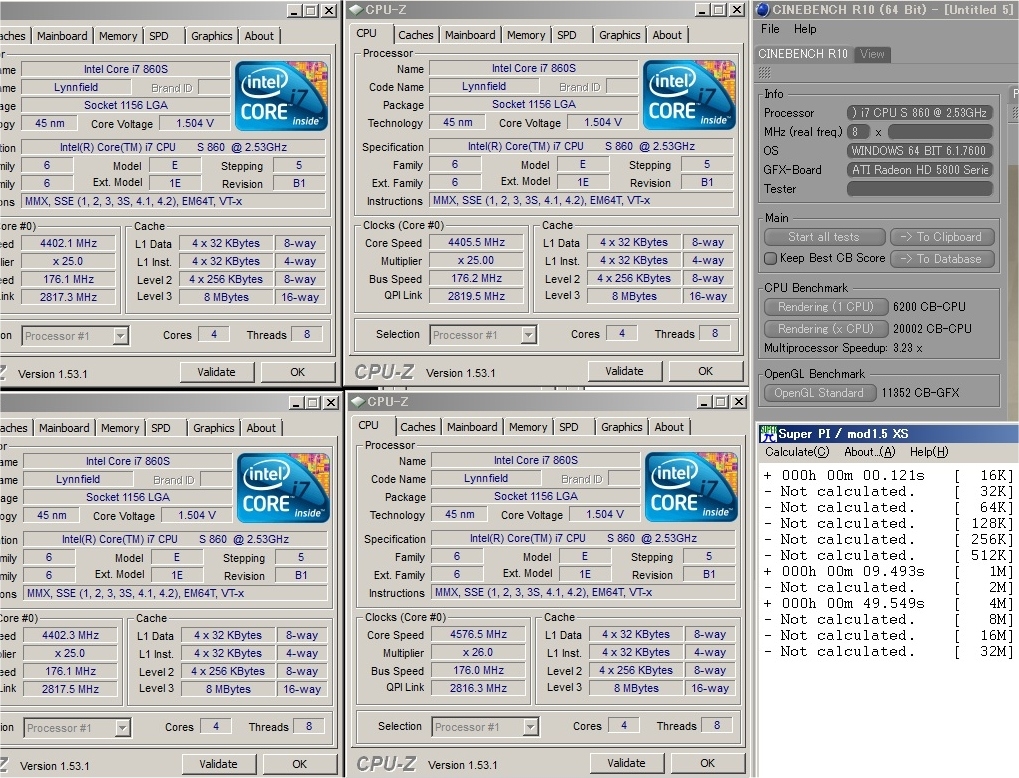Click Cinebench Processor field i7 CPU S 860
Viewport: 1019px width, 778px height.
920,113
